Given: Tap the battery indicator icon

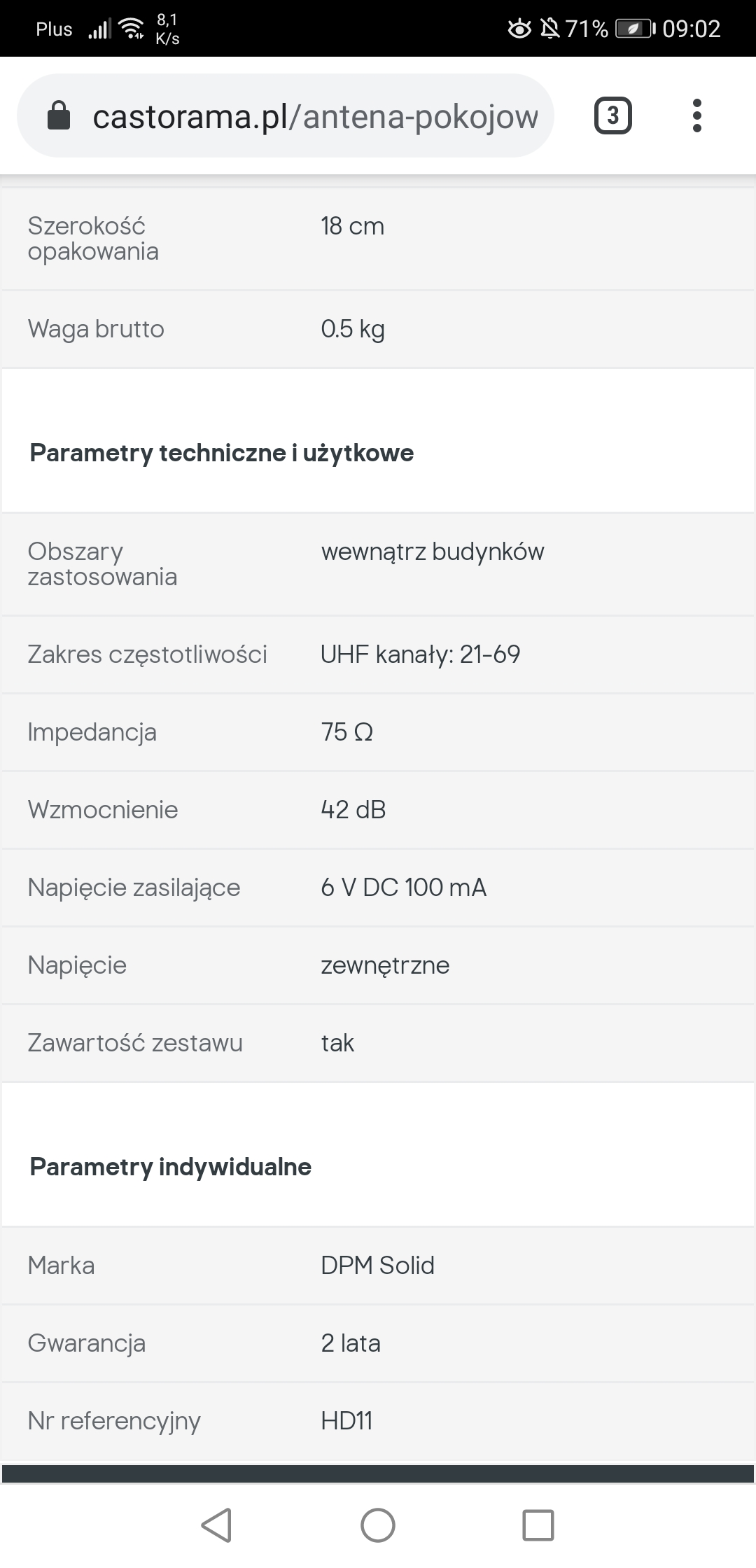Looking at the screenshot, I should coord(634,29).
